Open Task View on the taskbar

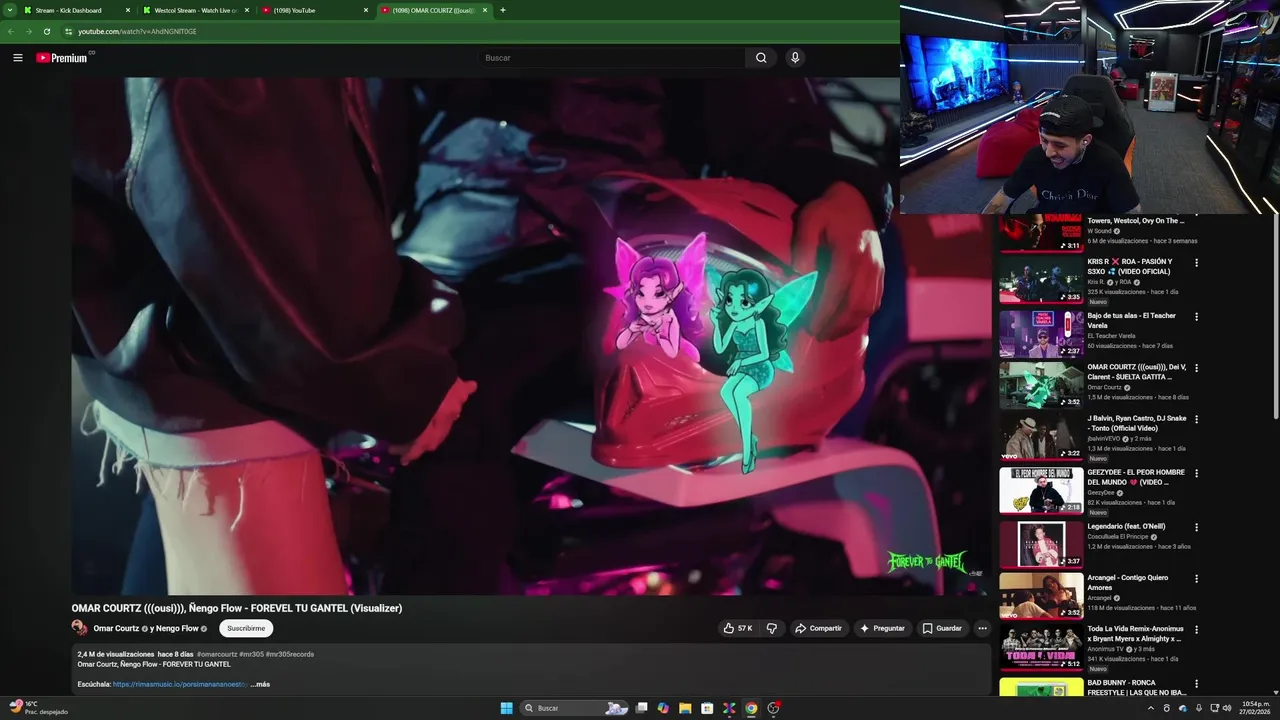pos(641,708)
